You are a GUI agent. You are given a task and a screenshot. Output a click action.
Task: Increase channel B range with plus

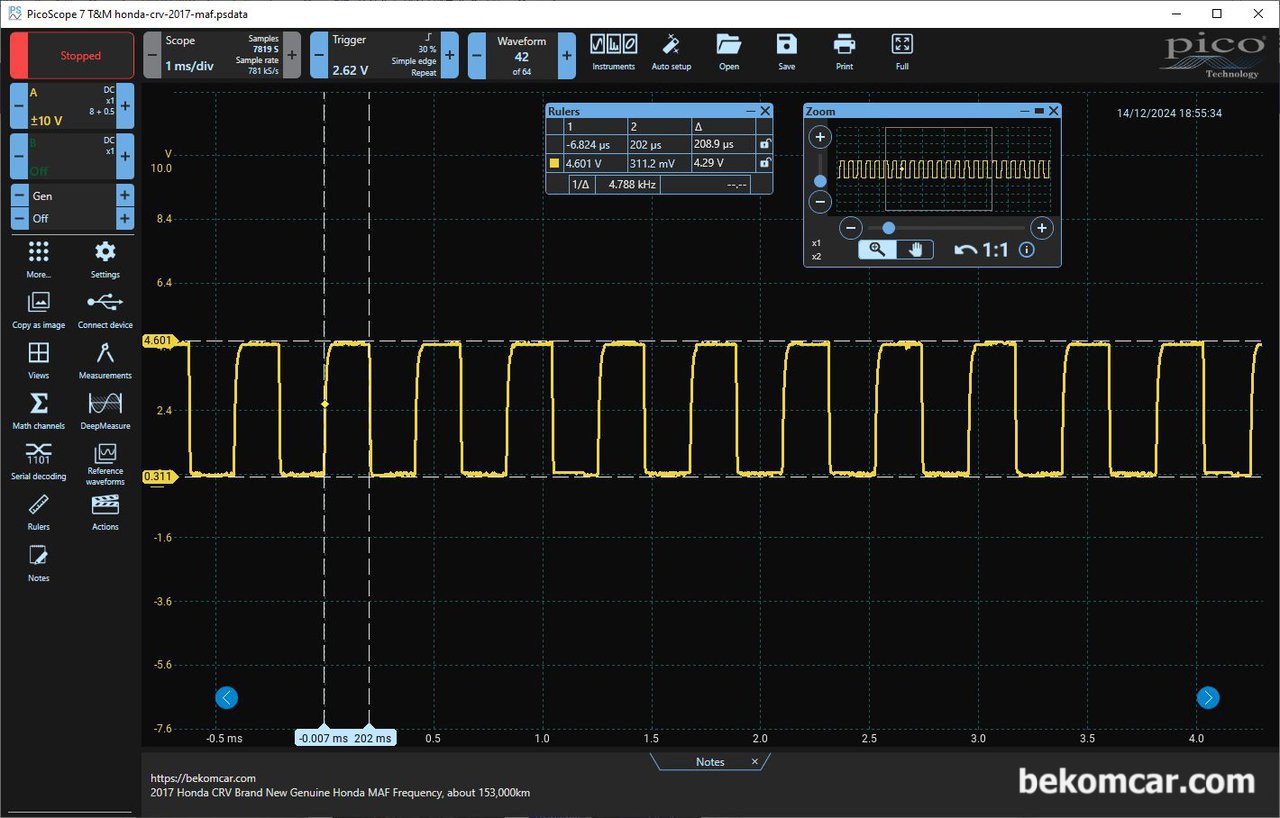[126, 156]
